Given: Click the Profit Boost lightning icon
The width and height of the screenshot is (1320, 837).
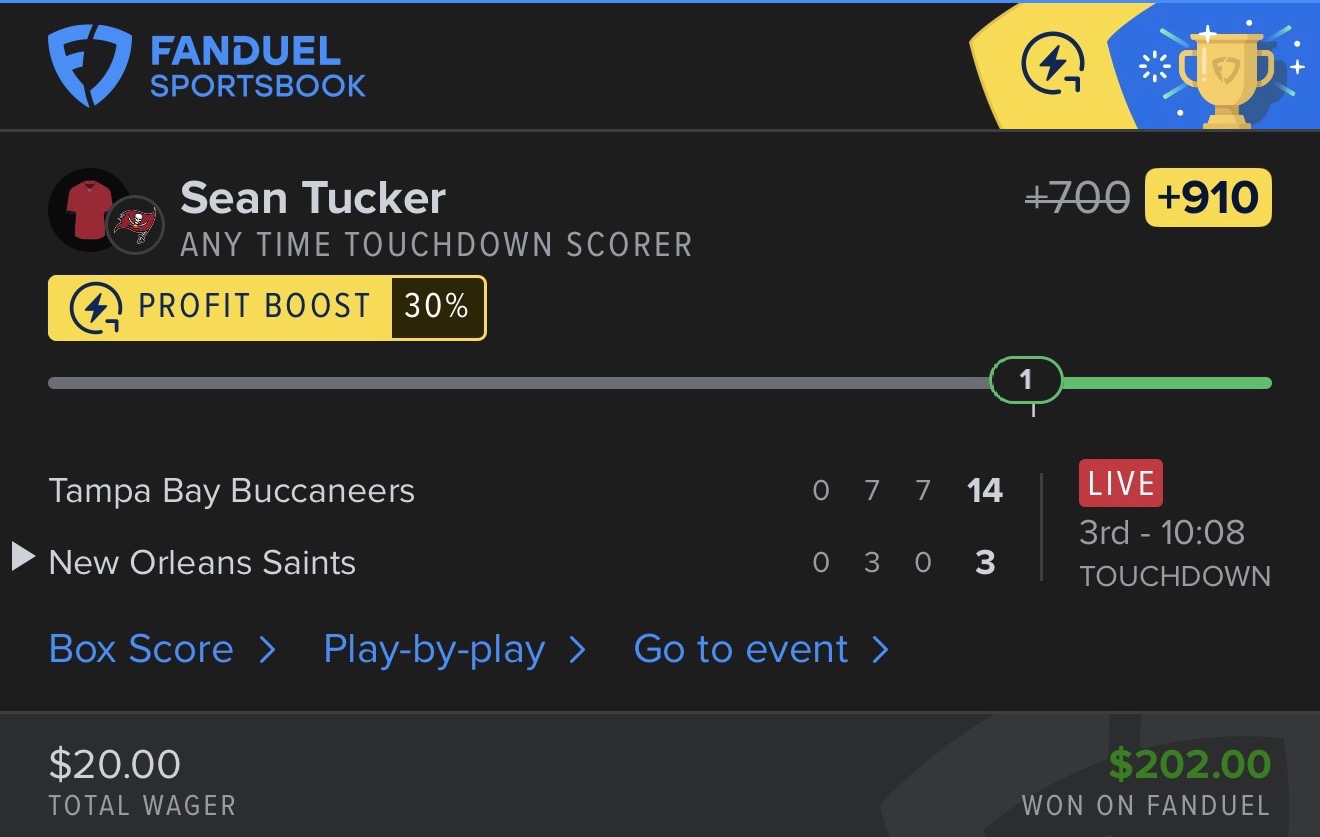Looking at the screenshot, I should [x=96, y=308].
